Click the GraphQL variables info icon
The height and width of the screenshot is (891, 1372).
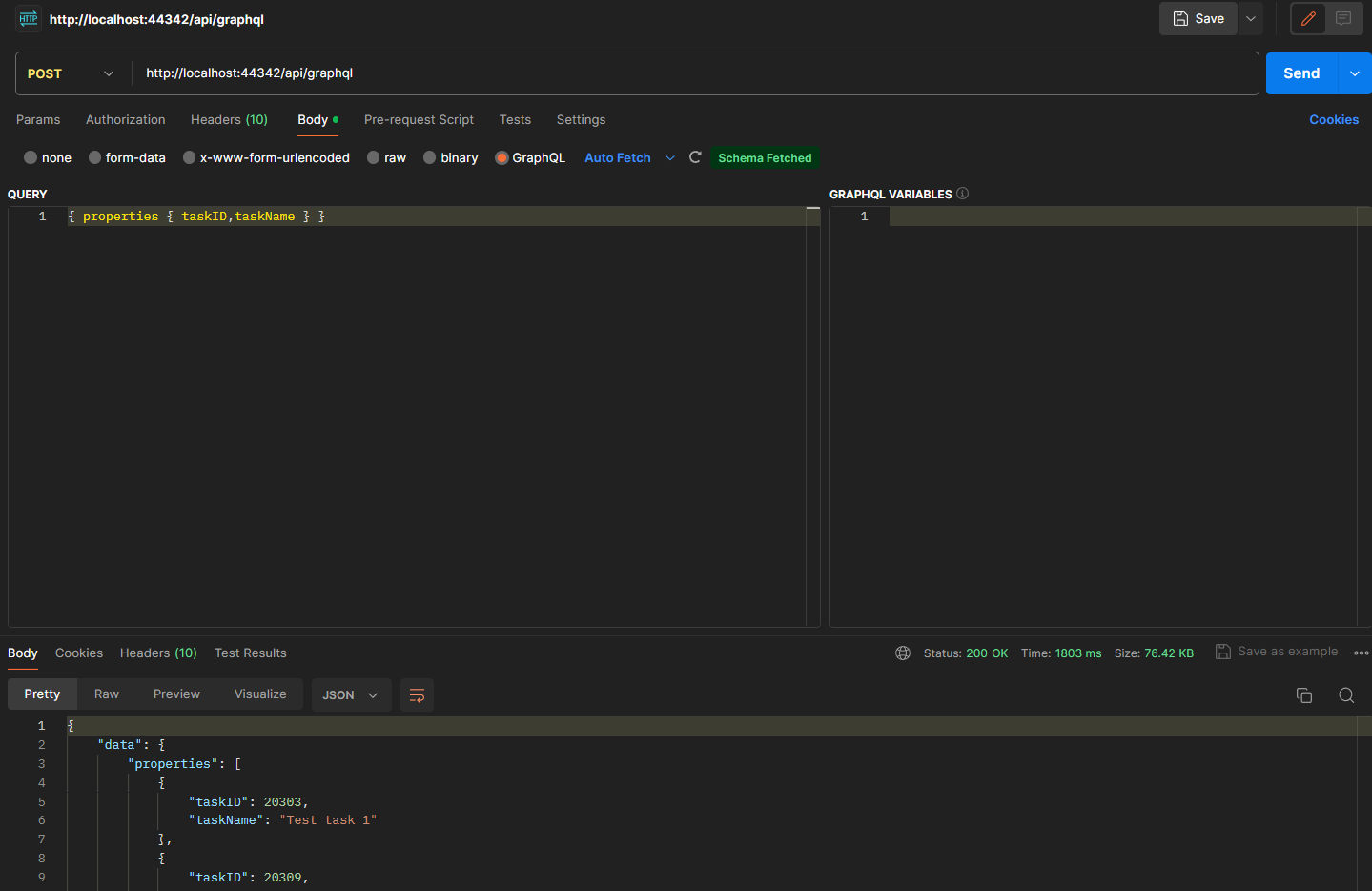pos(962,194)
